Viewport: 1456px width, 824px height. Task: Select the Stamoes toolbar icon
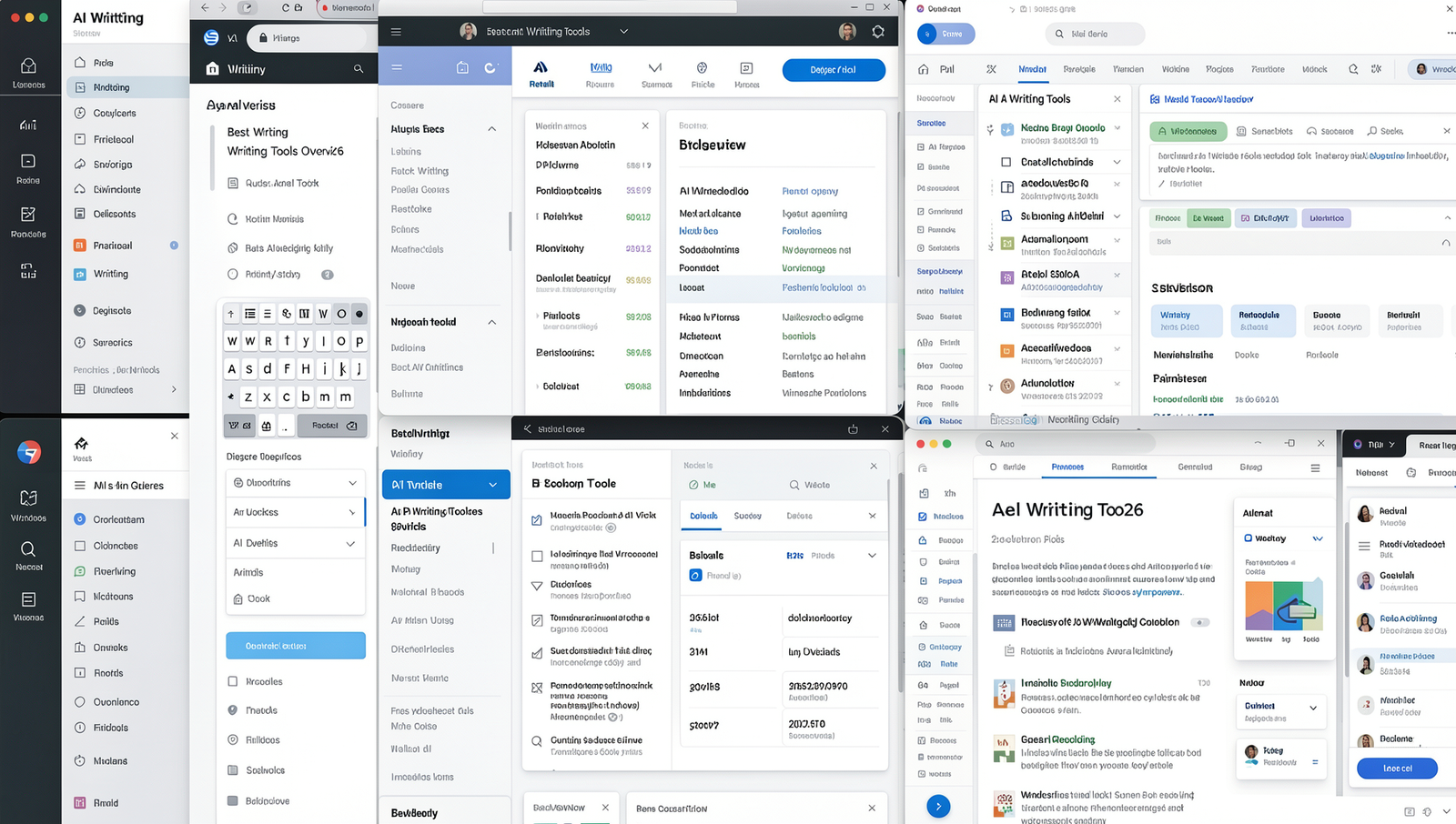pyautogui.click(x=656, y=75)
